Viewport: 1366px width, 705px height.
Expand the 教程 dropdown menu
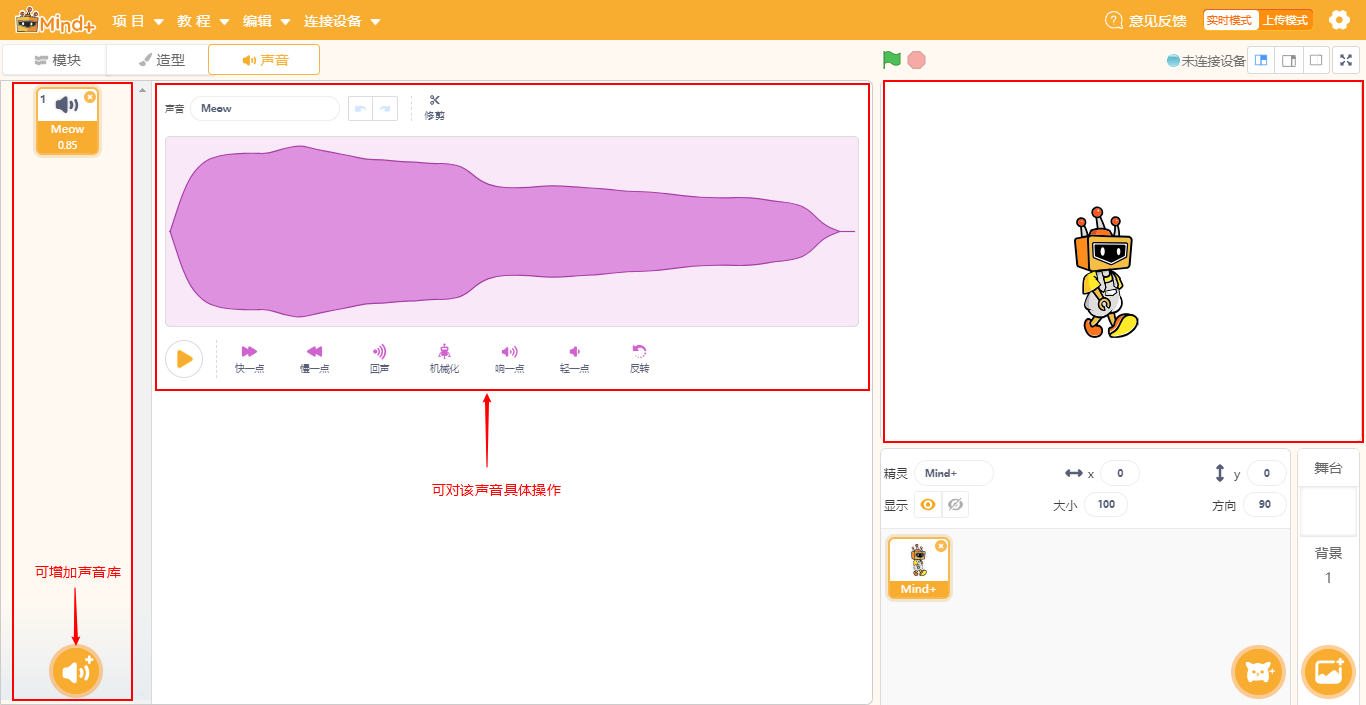coord(203,21)
